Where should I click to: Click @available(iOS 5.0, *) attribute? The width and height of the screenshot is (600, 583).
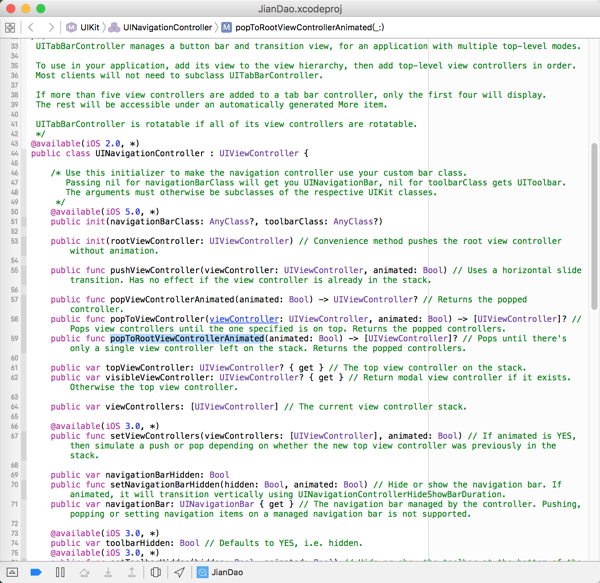coord(105,212)
